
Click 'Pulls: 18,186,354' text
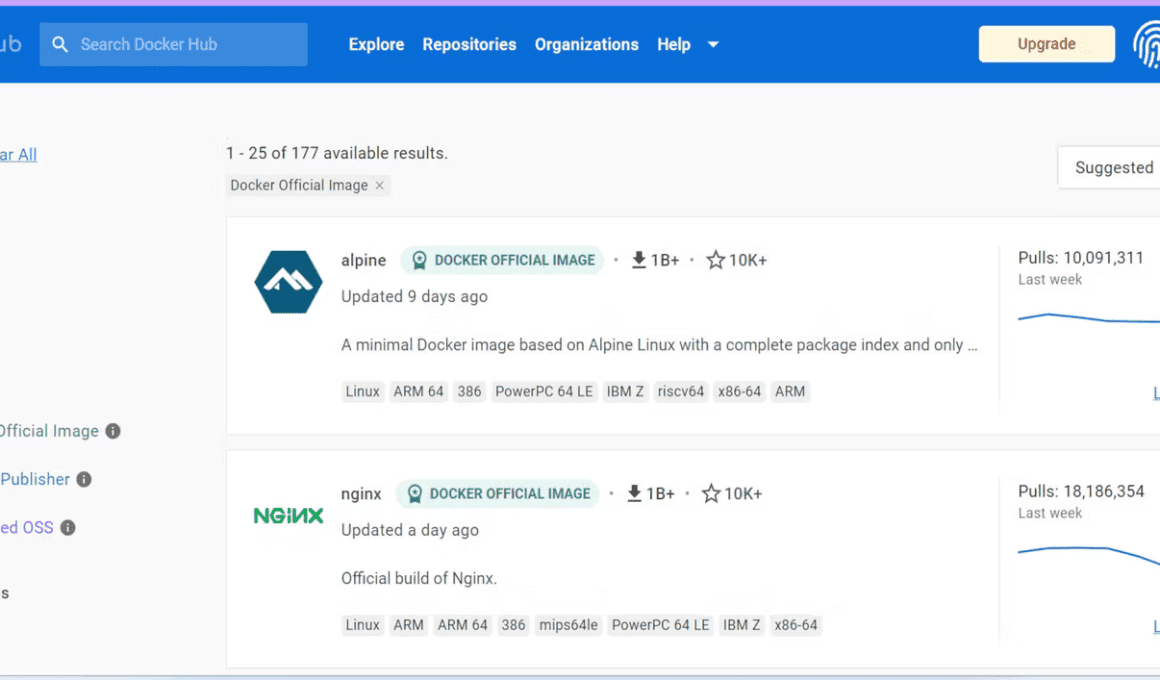[1081, 491]
